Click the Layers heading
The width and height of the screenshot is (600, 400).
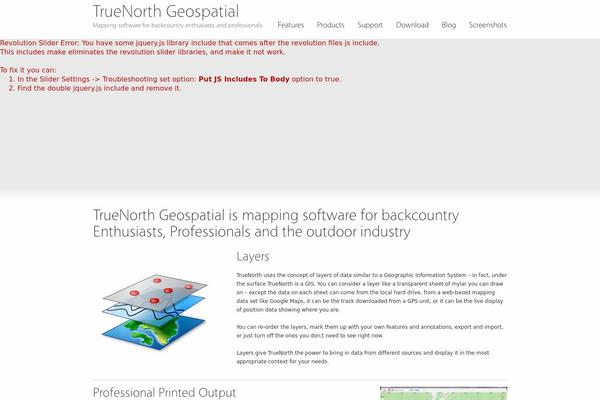coord(253,256)
